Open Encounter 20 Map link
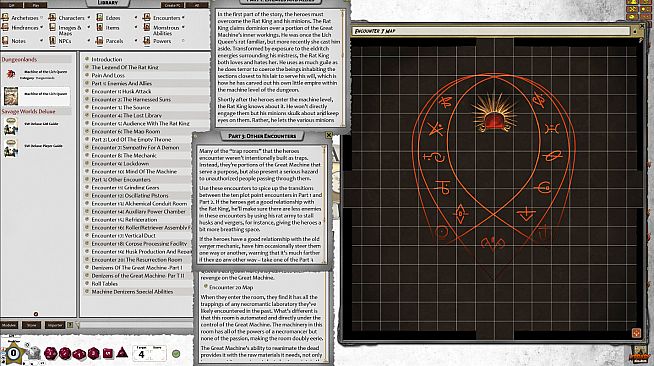The image size is (654, 366). (x=231, y=287)
